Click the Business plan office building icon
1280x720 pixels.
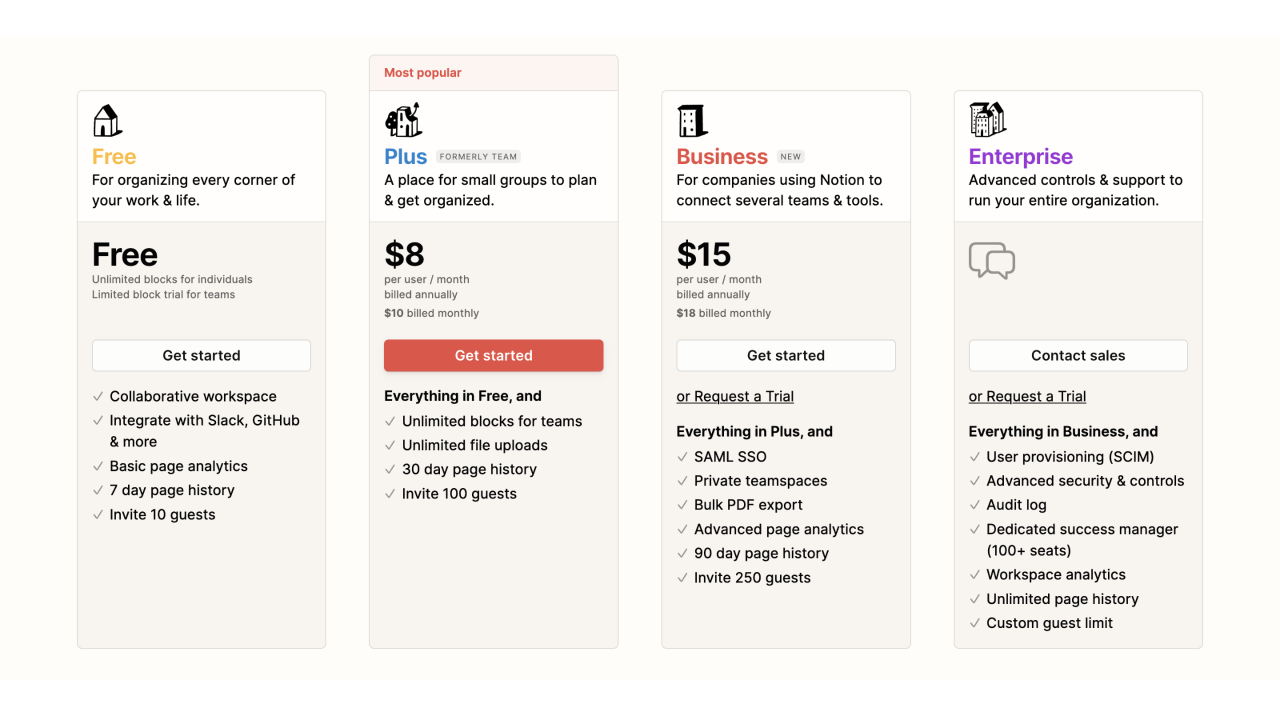click(x=692, y=121)
